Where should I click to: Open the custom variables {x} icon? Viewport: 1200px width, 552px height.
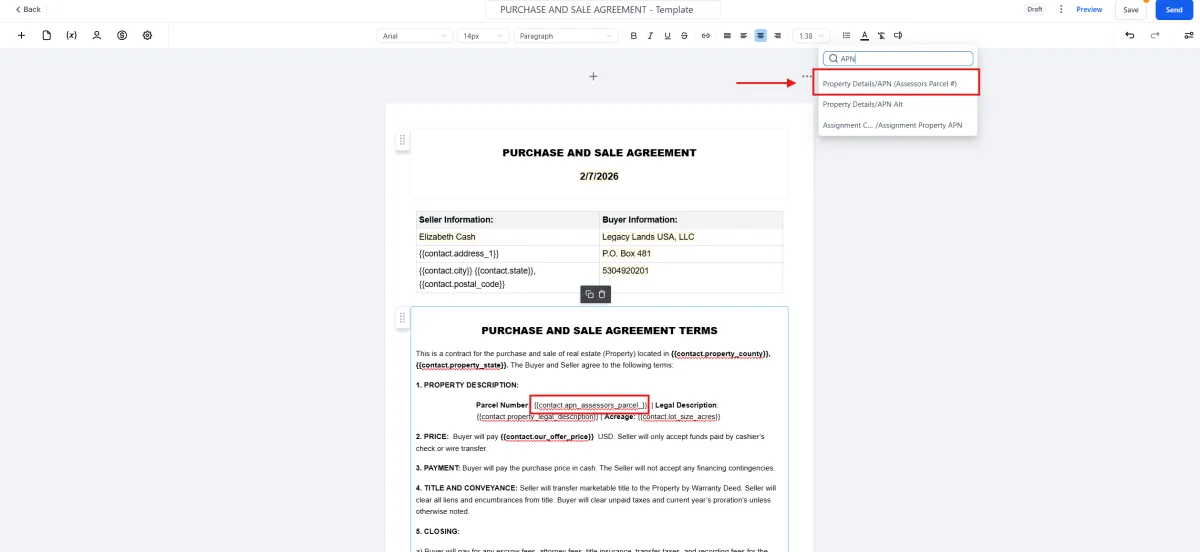point(72,35)
